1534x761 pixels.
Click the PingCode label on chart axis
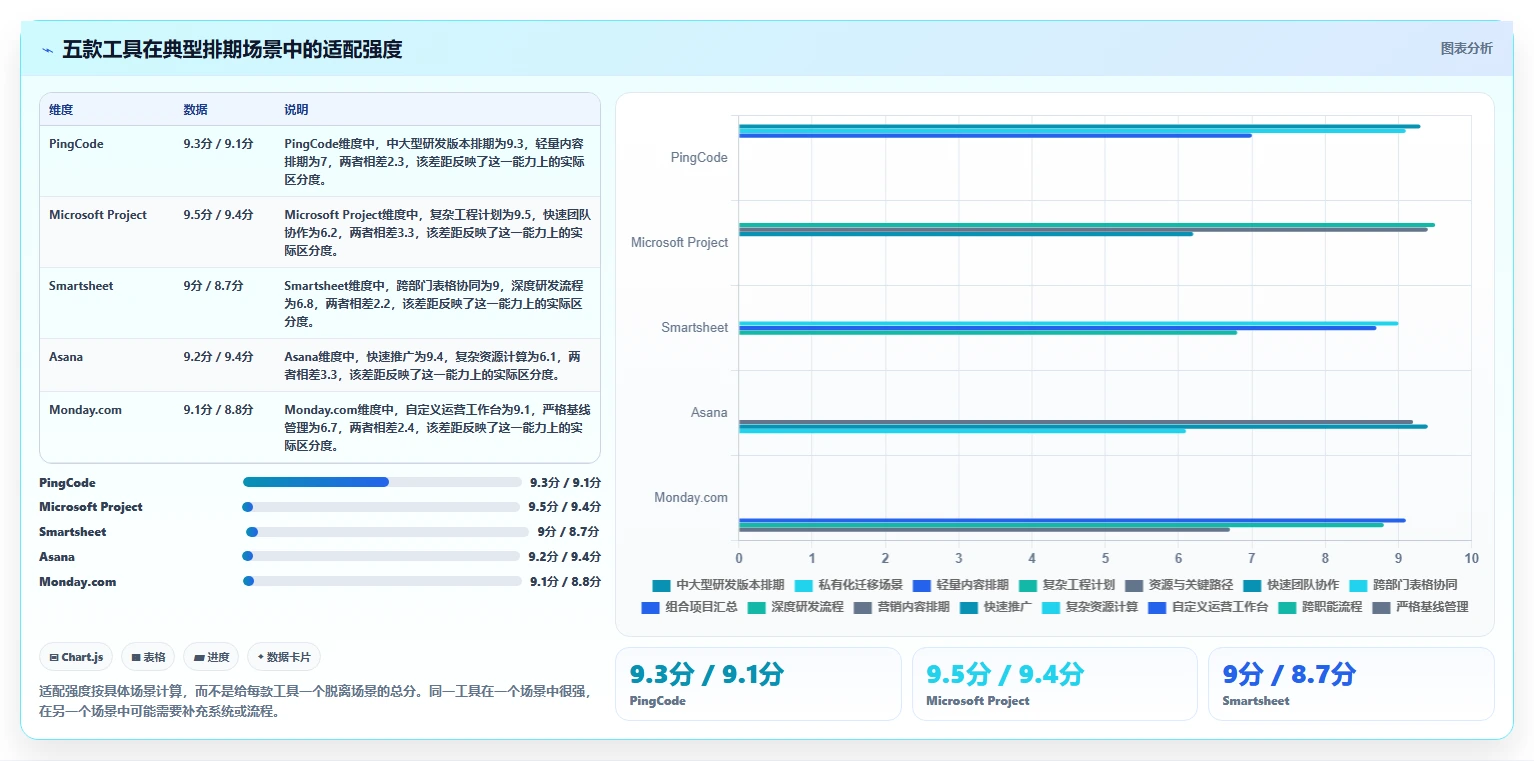[x=699, y=158]
